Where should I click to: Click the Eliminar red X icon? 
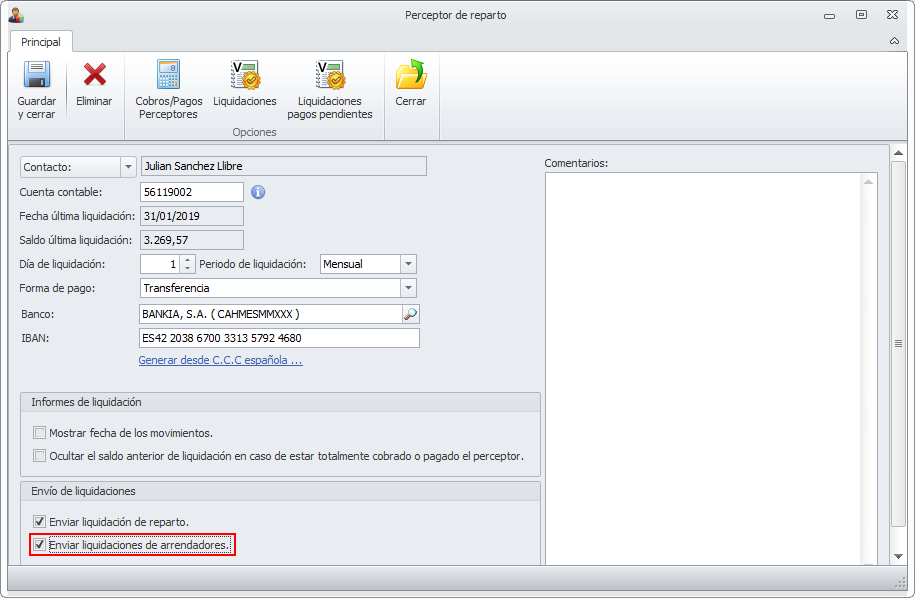click(x=94, y=74)
